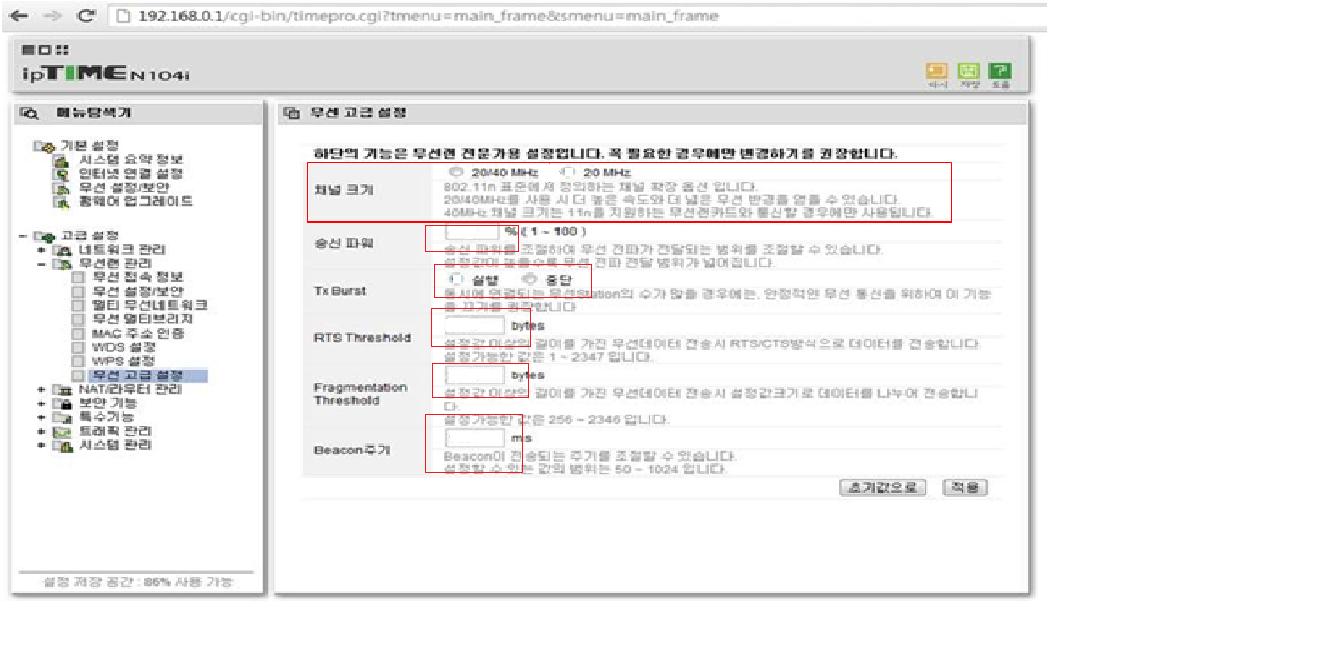1321x661 pixels.
Task: Open the 무선 멀티브리지 menu item
Action: coord(142,319)
